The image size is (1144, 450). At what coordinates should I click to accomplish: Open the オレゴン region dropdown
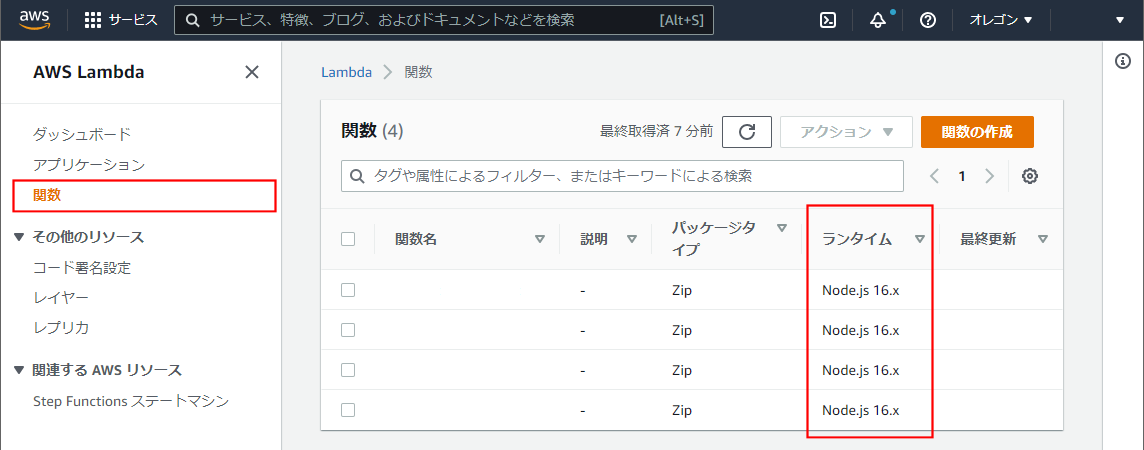[x=1001, y=20]
